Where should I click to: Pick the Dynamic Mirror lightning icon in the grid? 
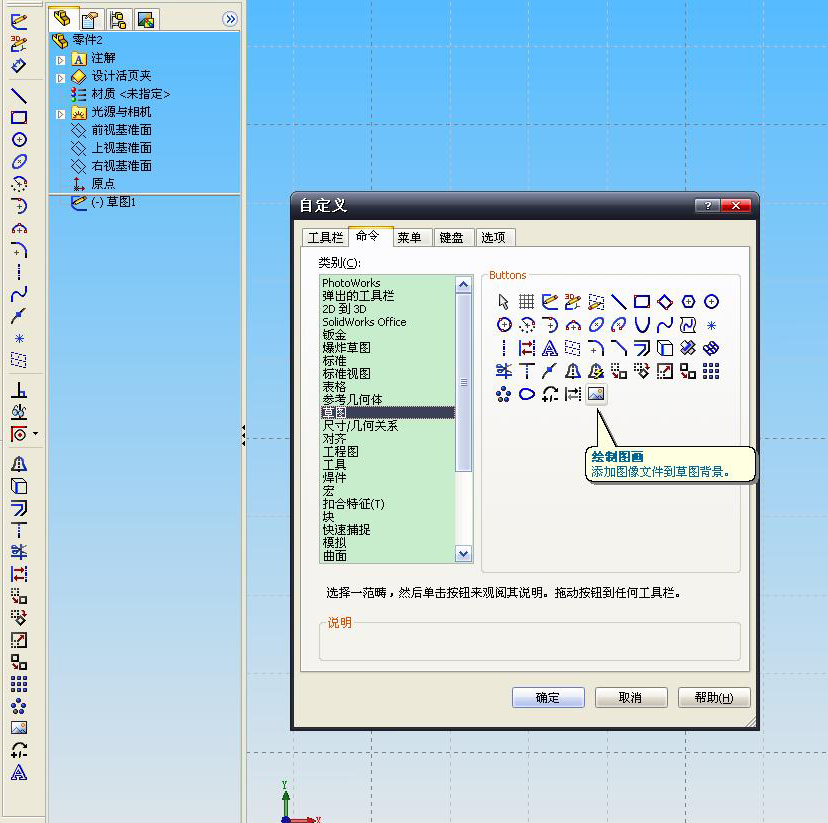pos(596,372)
